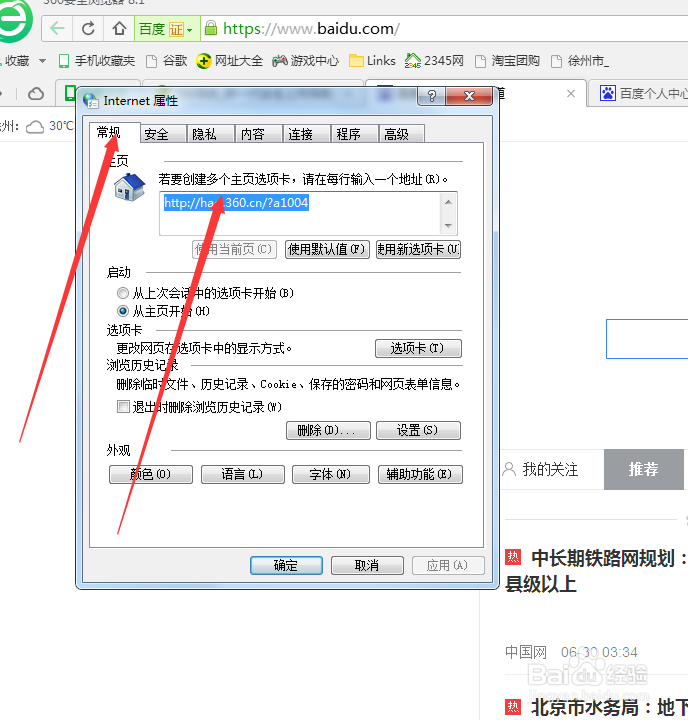Viewport: 688px width, 720px height.
Task: Open 淘宝团购 bookmark
Action: [x=507, y=61]
